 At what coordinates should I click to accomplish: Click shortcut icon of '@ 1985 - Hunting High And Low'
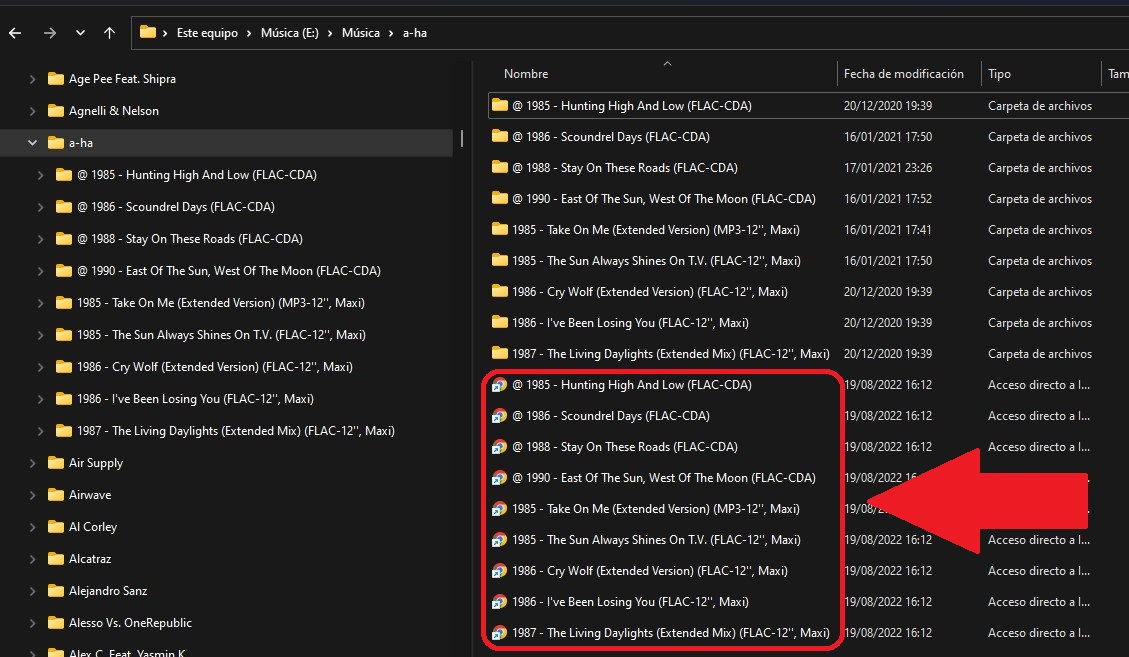499,385
